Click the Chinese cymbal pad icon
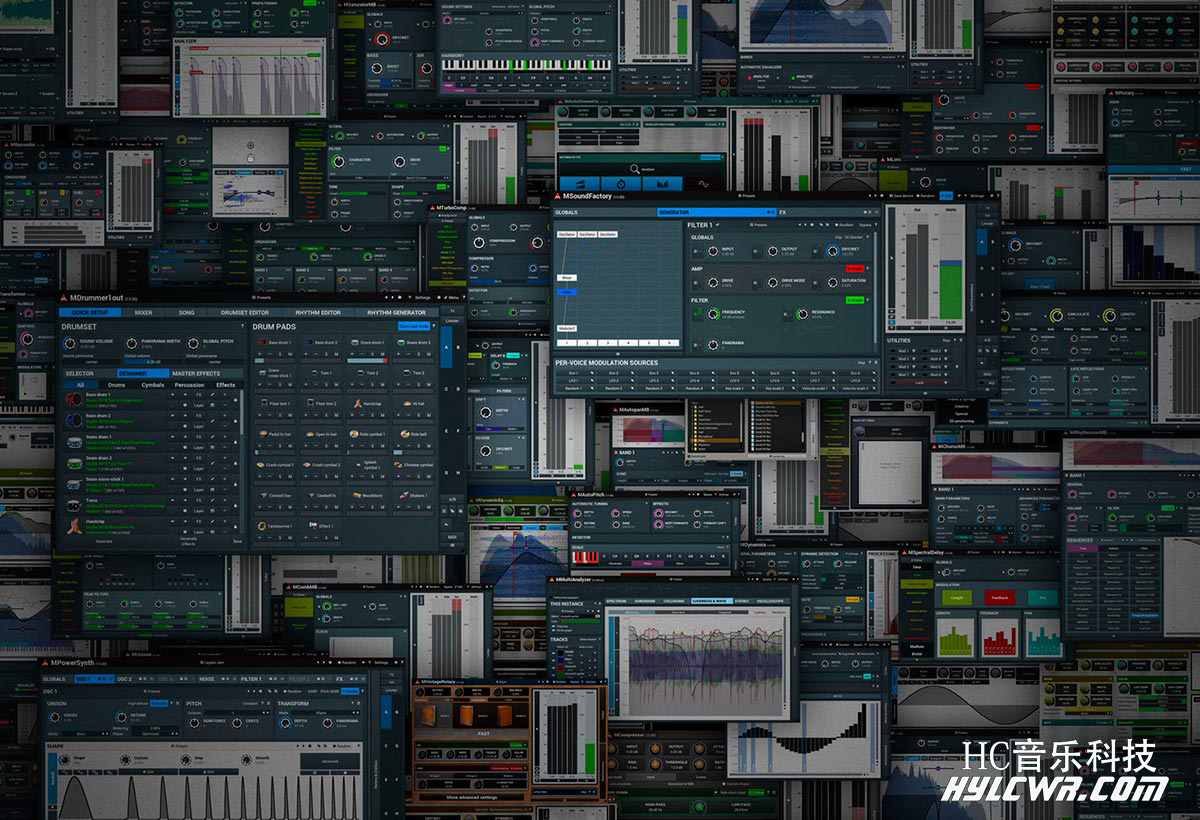 (x=397, y=464)
